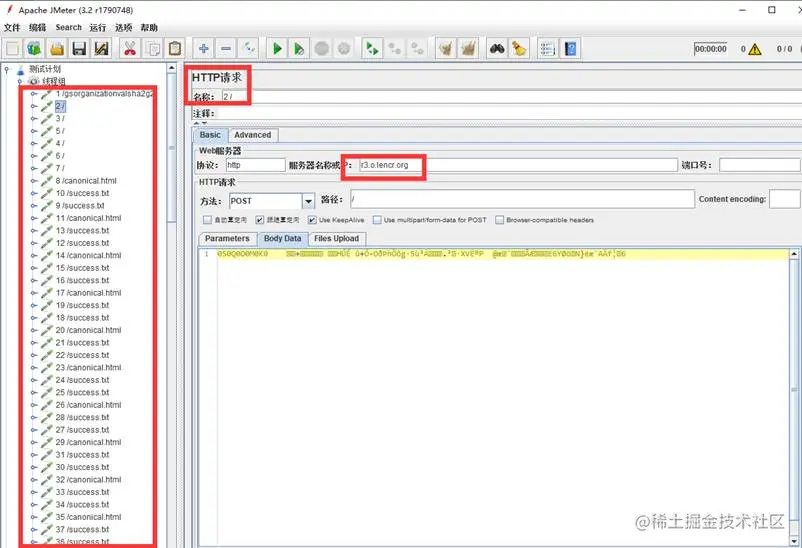Image resolution: width=802 pixels, height=548 pixels.
Task: Expand the 10 /success.txt node handle
Action: (34, 193)
